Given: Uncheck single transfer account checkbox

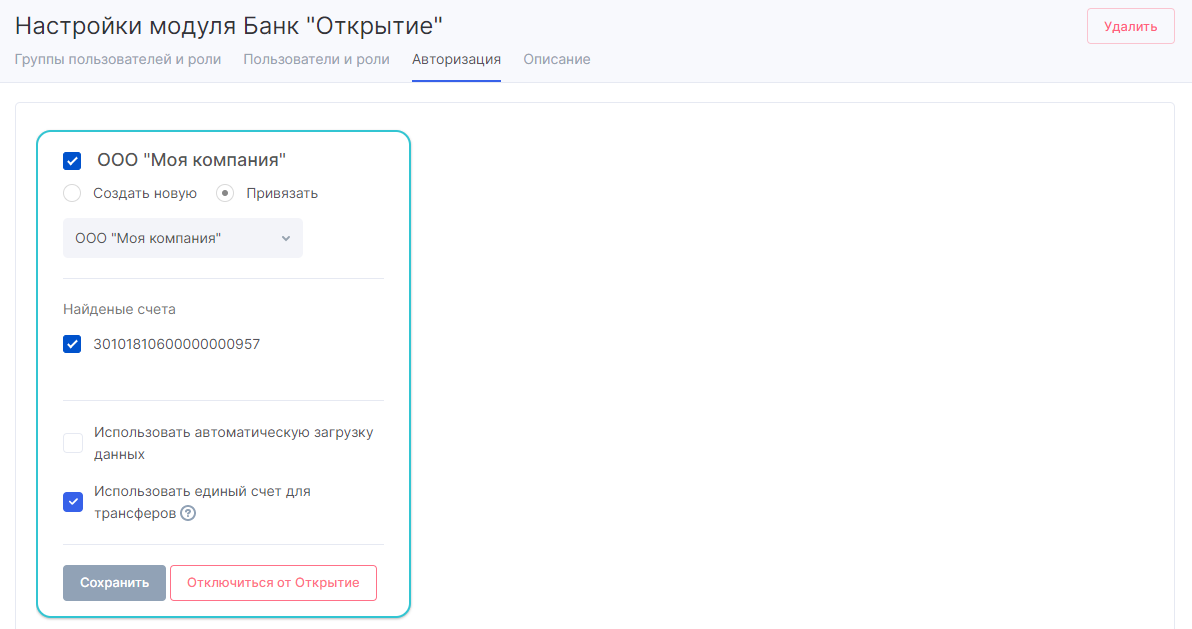Looking at the screenshot, I should 73,502.
